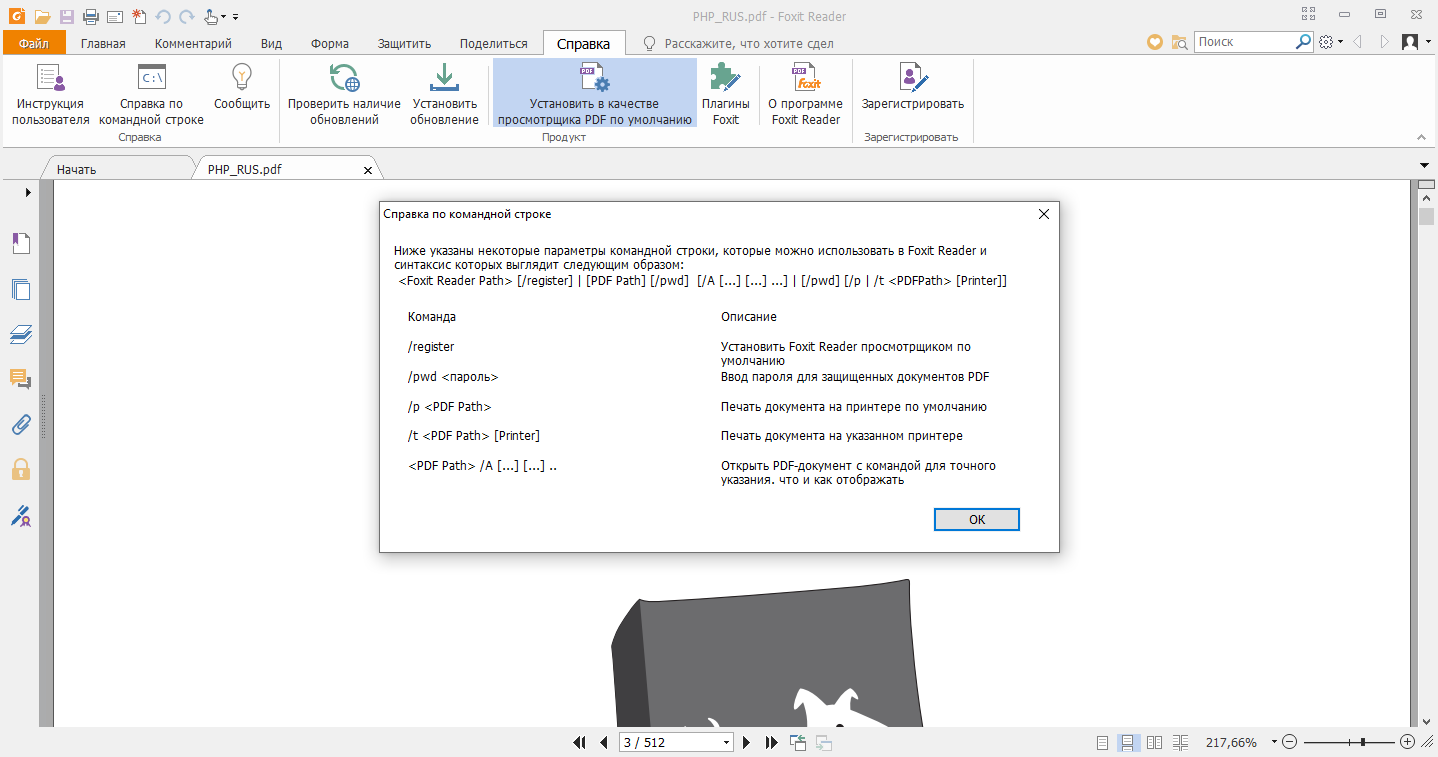Image resolution: width=1438 pixels, height=757 pixels.
Task: Undo the last action
Action: point(164,16)
